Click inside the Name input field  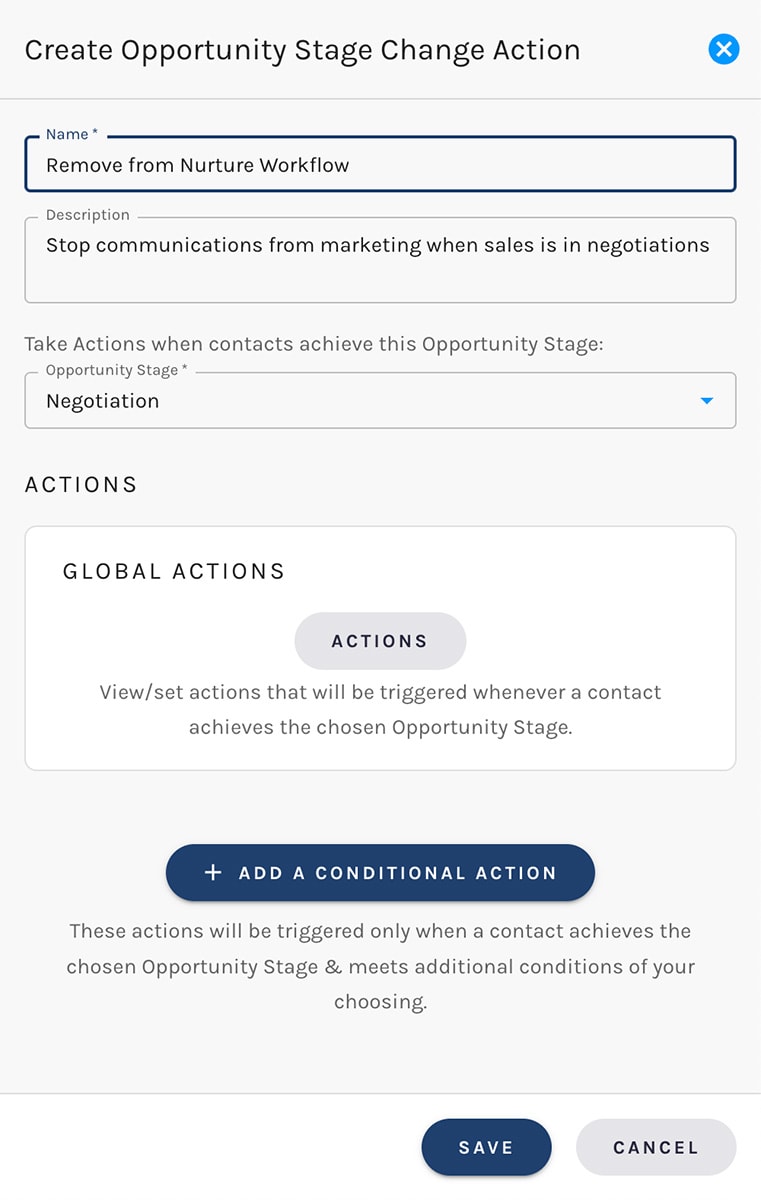[380, 164]
